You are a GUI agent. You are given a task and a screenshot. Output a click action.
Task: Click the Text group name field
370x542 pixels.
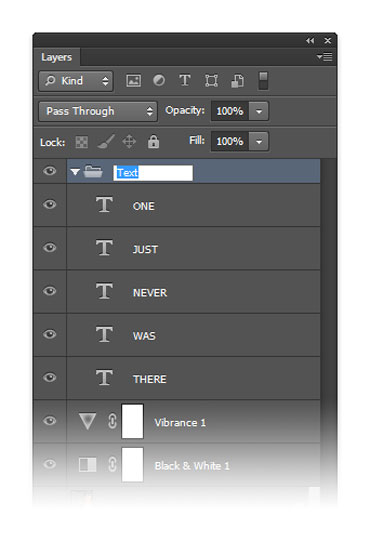tap(153, 173)
